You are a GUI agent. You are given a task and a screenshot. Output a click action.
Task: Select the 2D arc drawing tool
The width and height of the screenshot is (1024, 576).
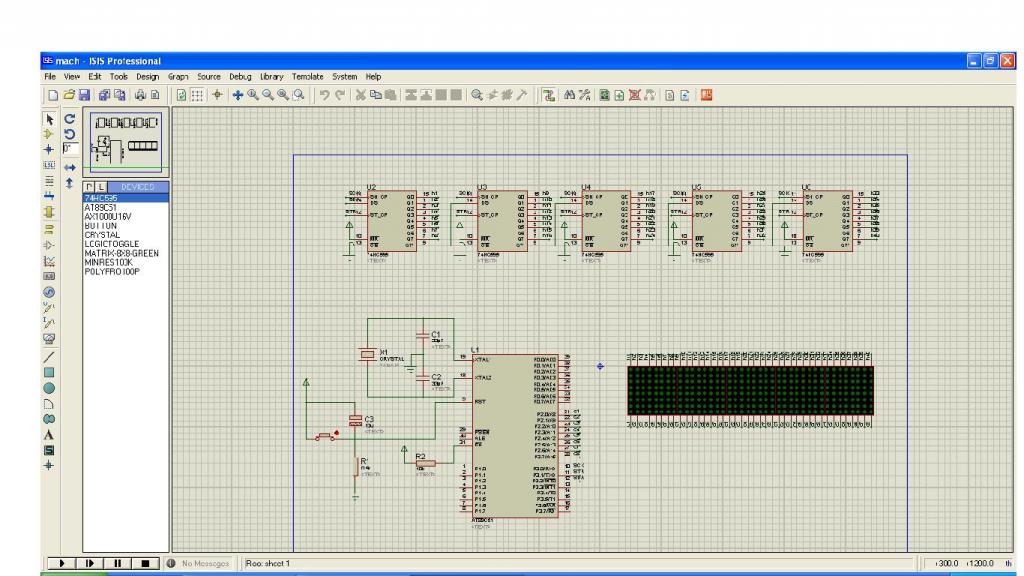point(49,404)
